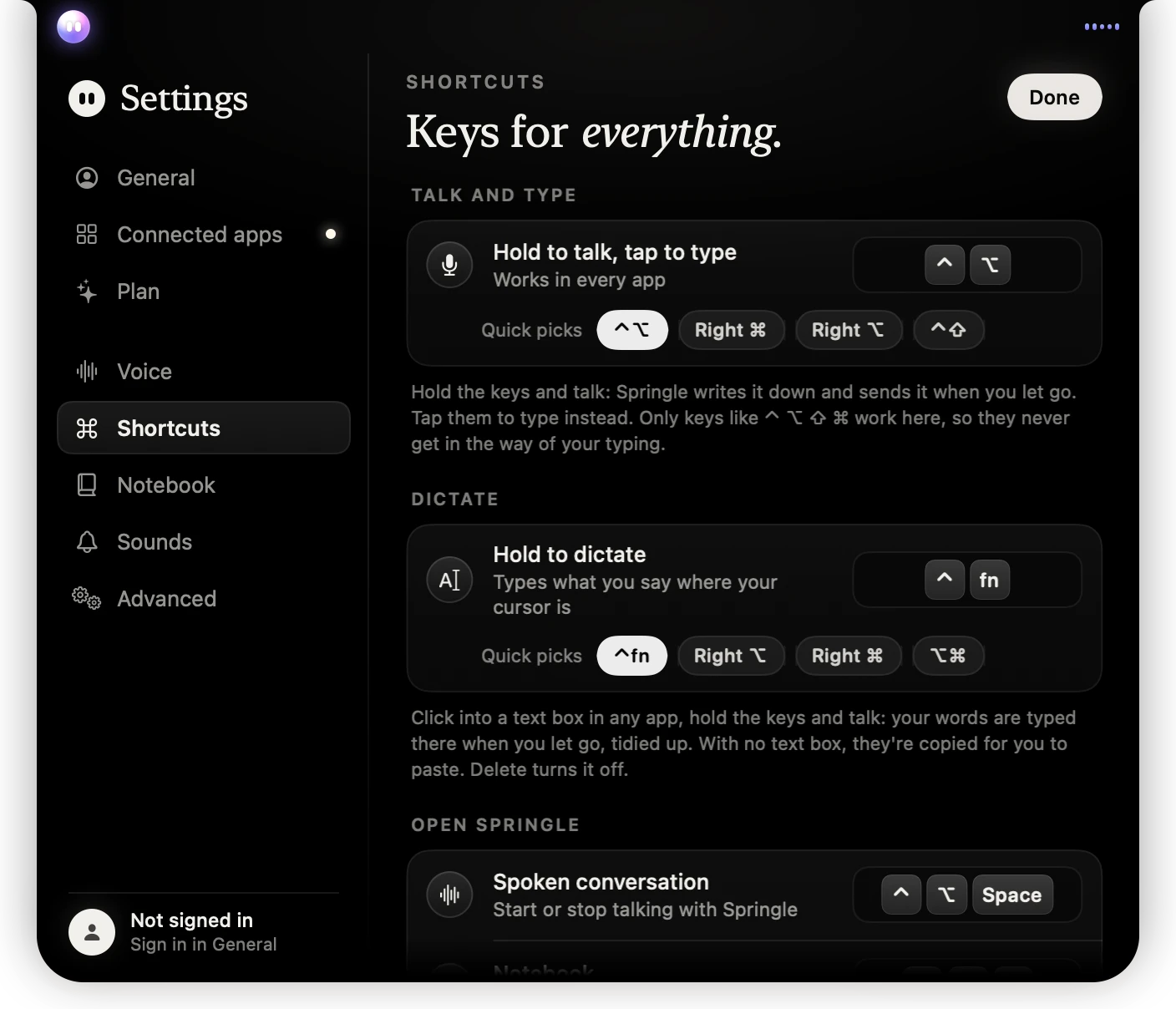
Task: Click the Connected apps grid icon
Action: point(87,235)
